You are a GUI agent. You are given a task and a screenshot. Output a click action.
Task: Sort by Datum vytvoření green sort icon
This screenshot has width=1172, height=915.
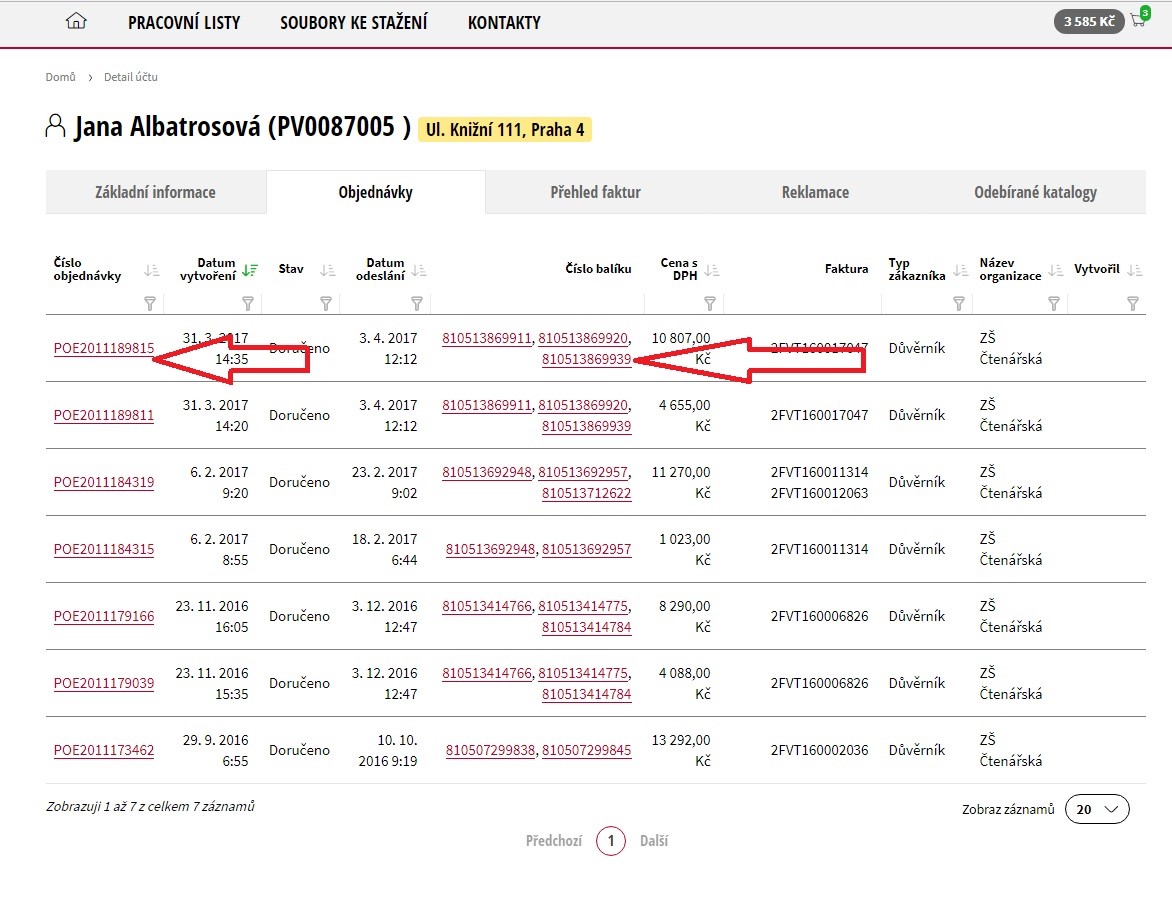pos(249,270)
